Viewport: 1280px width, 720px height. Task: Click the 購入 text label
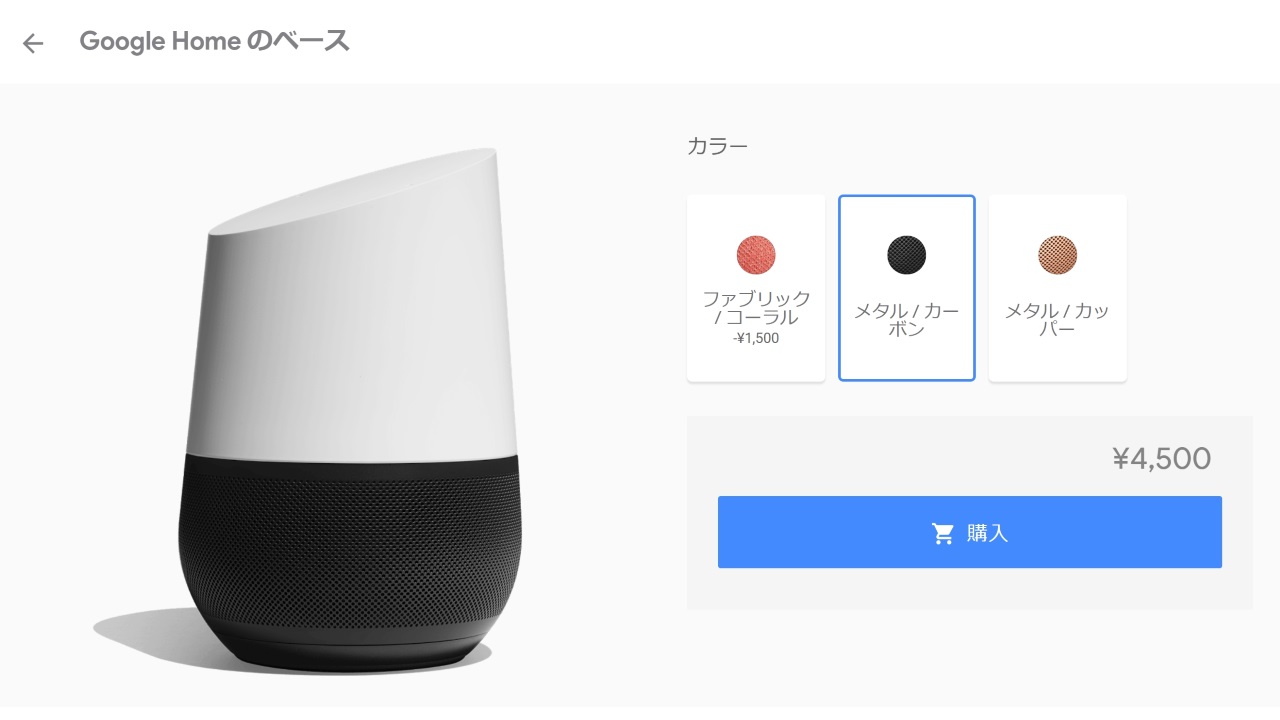coord(987,533)
